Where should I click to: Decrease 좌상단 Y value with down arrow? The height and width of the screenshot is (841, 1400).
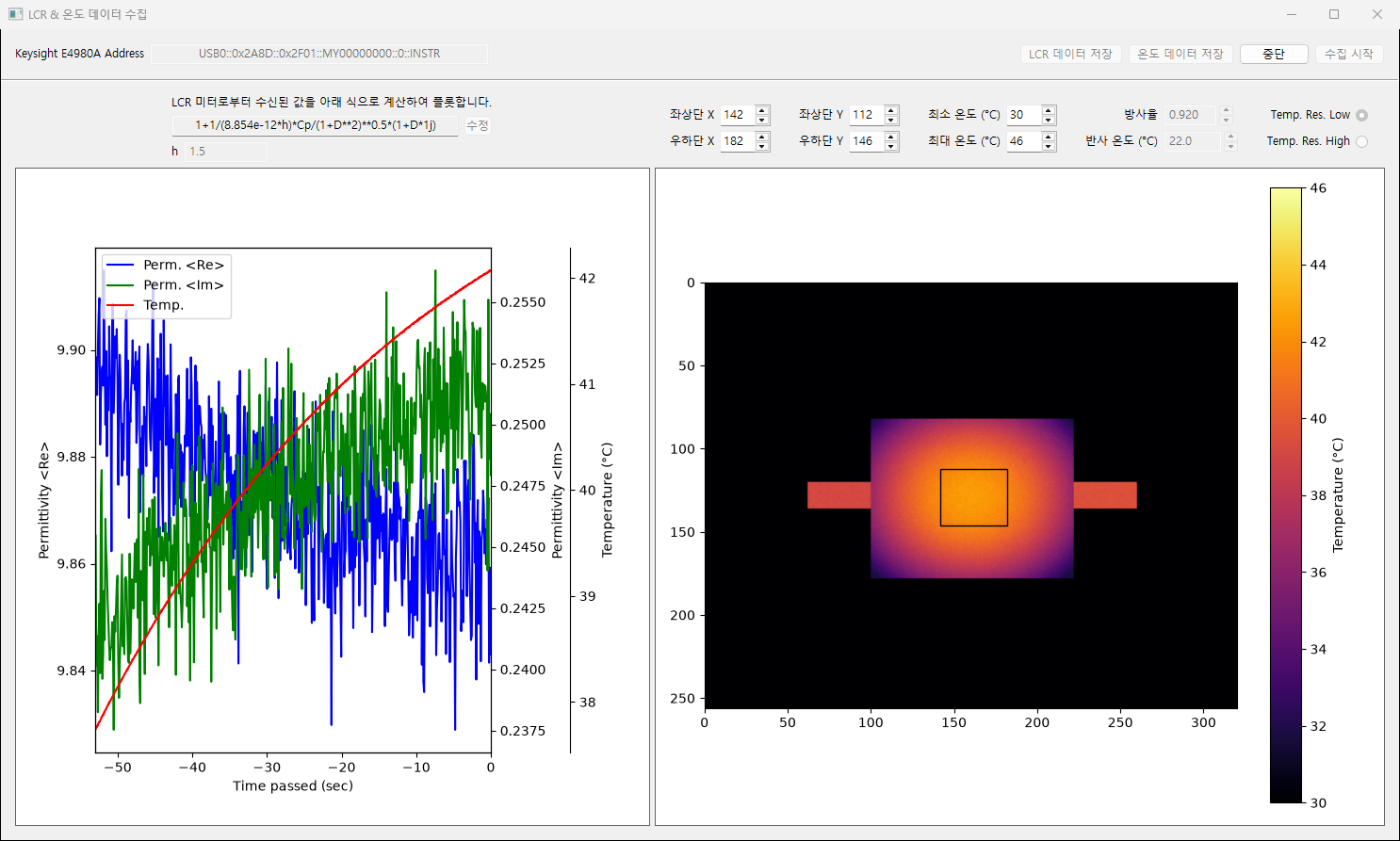891,120
